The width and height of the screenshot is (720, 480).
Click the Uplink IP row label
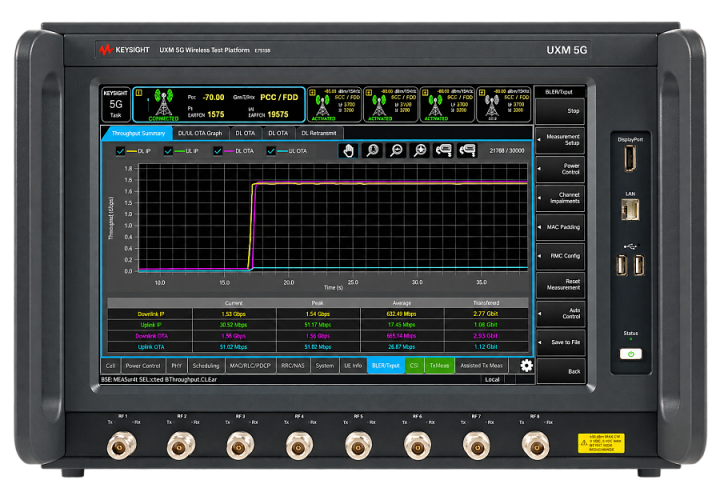(151, 325)
